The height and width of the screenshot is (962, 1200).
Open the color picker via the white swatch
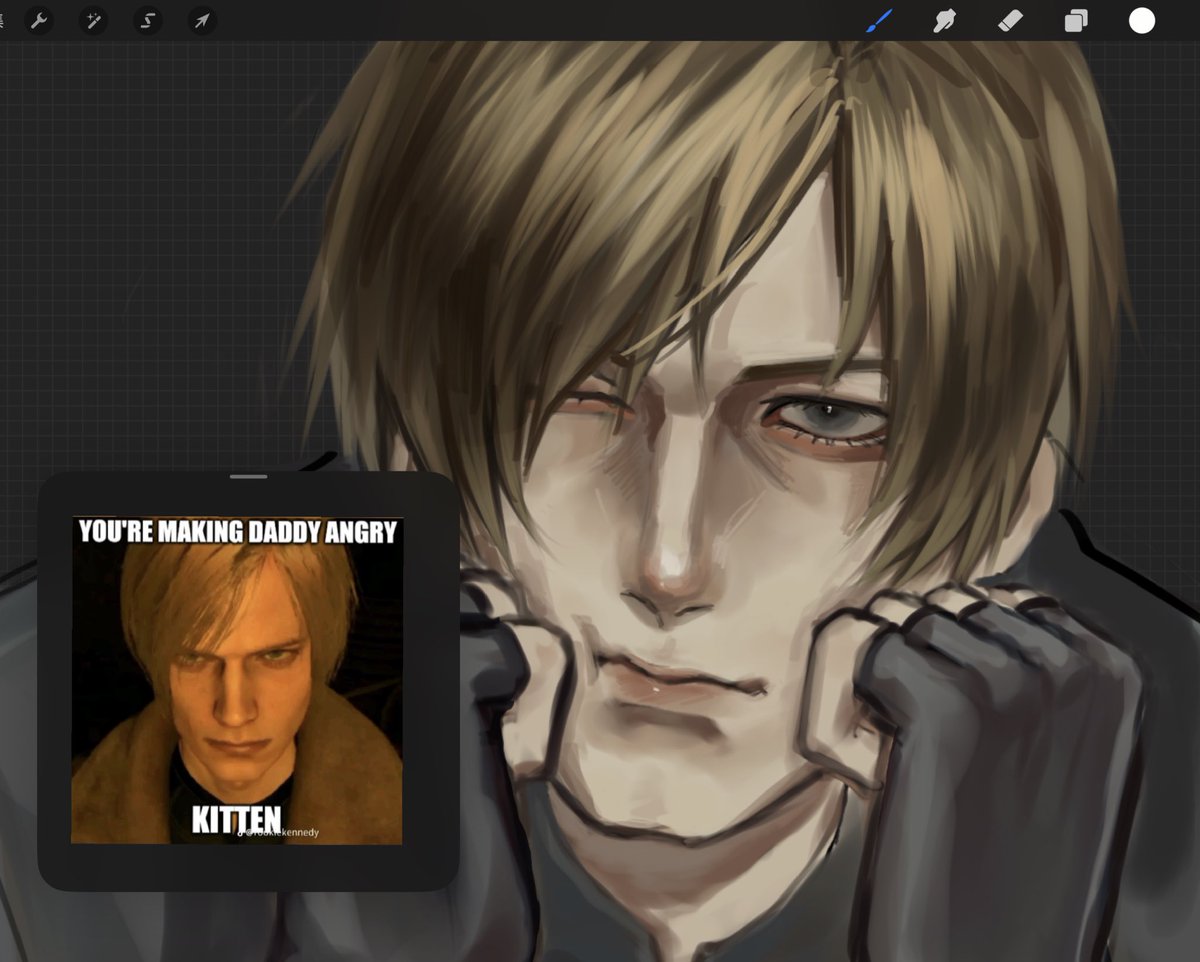[x=1141, y=21]
